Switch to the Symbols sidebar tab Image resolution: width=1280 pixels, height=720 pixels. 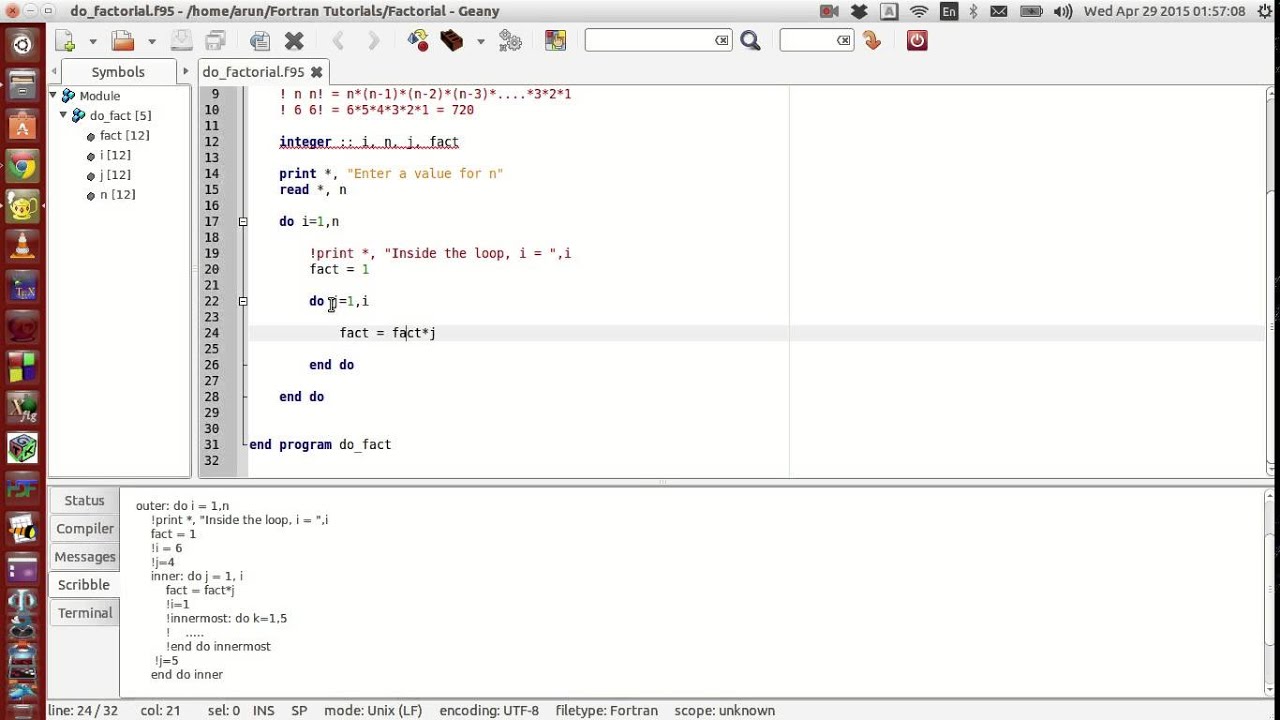(118, 72)
